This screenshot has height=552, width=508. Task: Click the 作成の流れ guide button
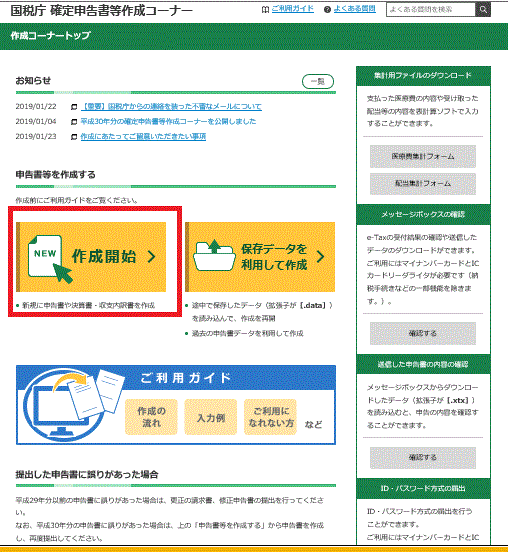151,417
